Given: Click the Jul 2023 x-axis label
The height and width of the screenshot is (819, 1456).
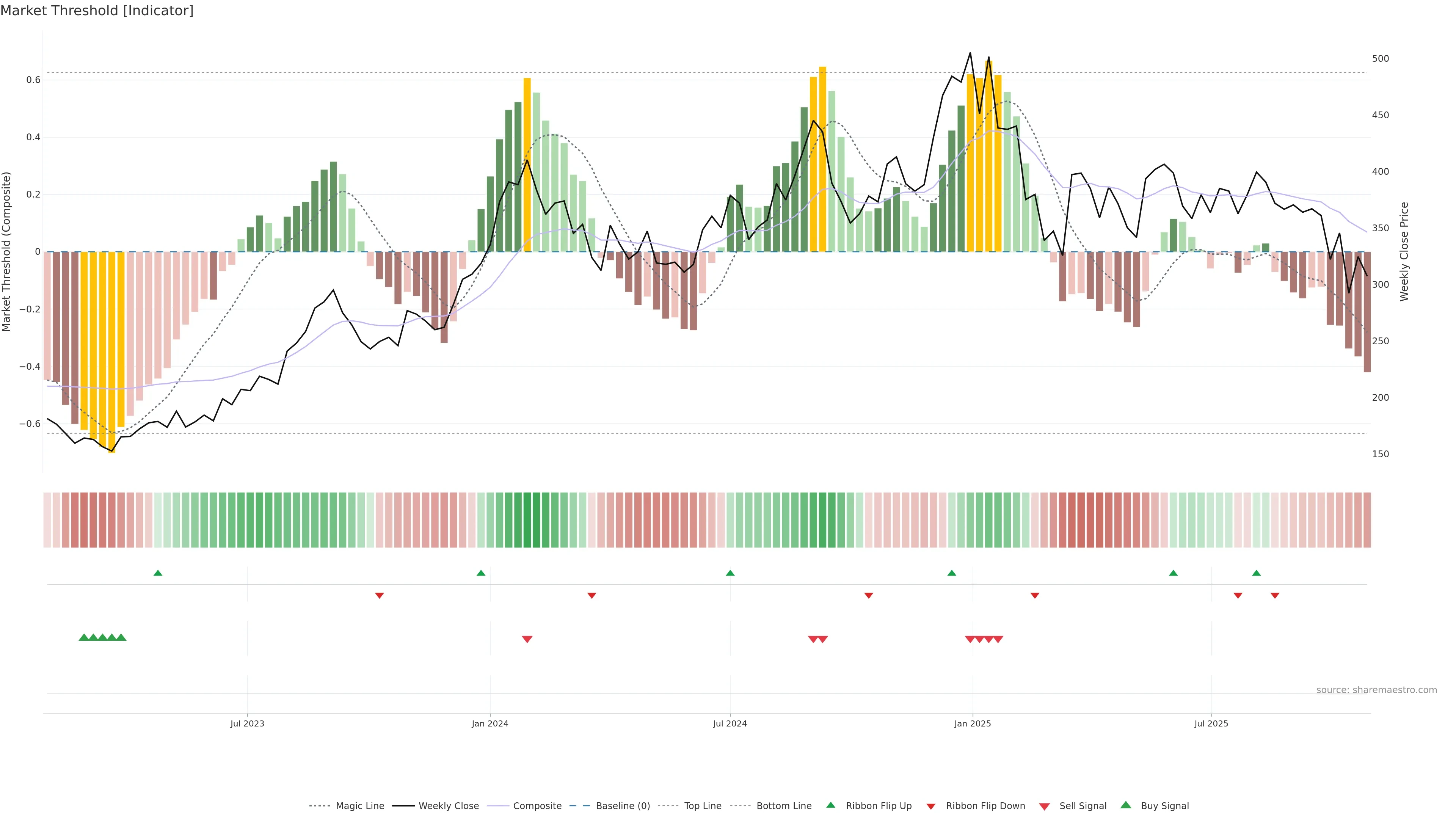Looking at the screenshot, I should (x=247, y=723).
